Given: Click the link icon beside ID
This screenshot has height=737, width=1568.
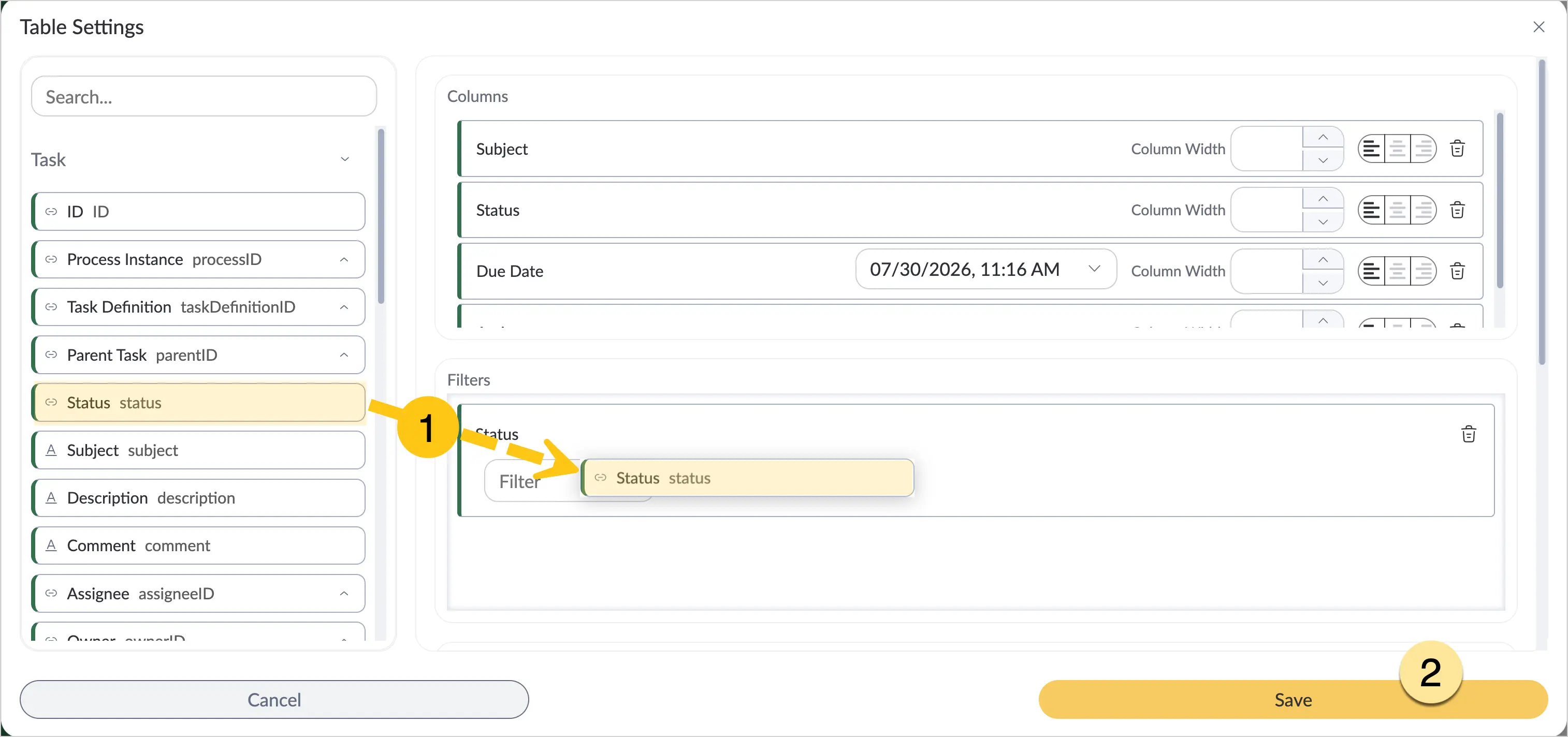Looking at the screenshot, I should pos(51,211).
